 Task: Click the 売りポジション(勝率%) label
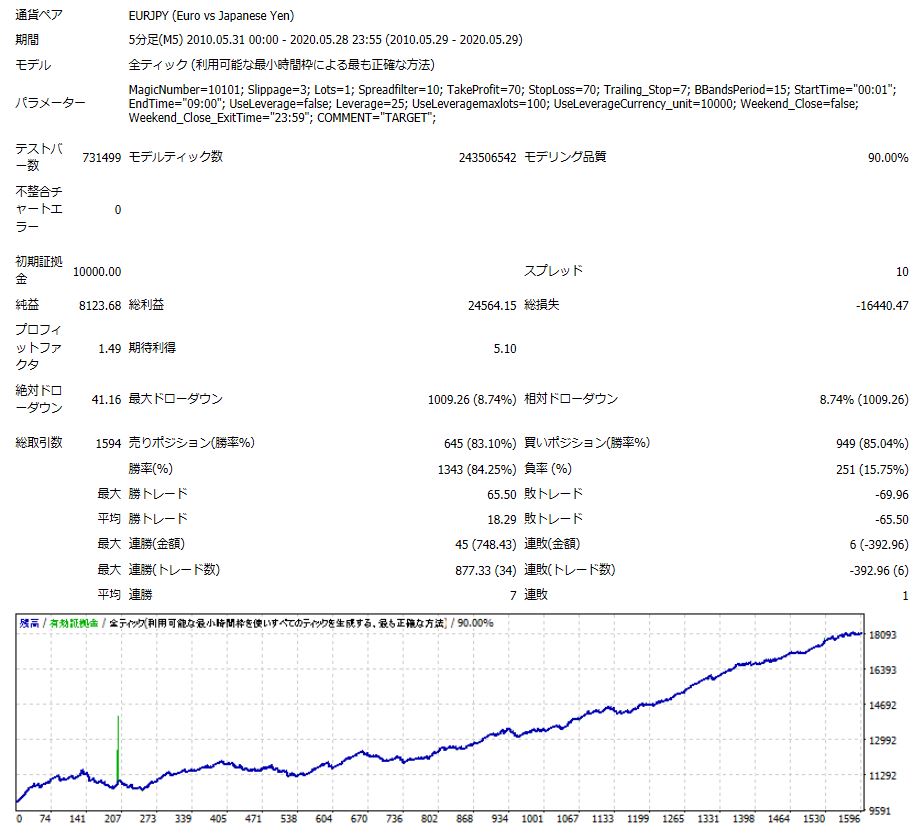[x=192, y=442]
